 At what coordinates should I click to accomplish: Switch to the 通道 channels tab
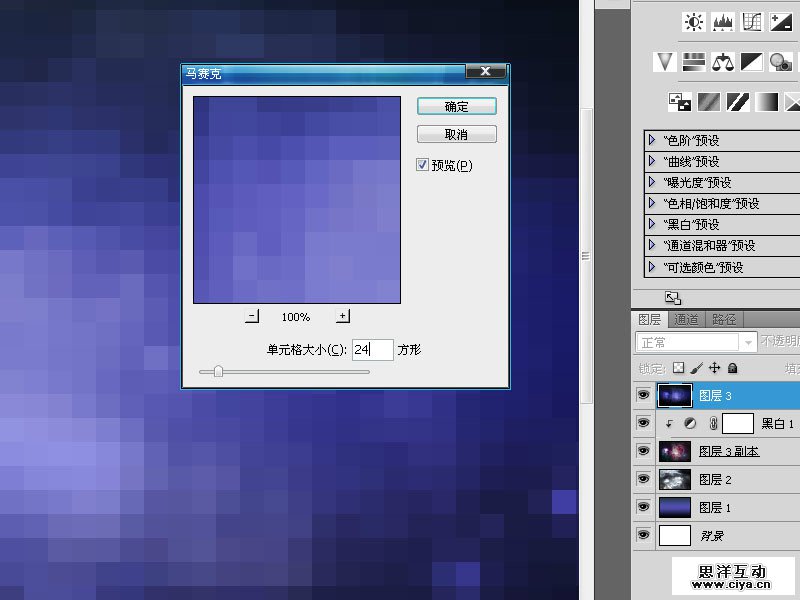[686, 320]
